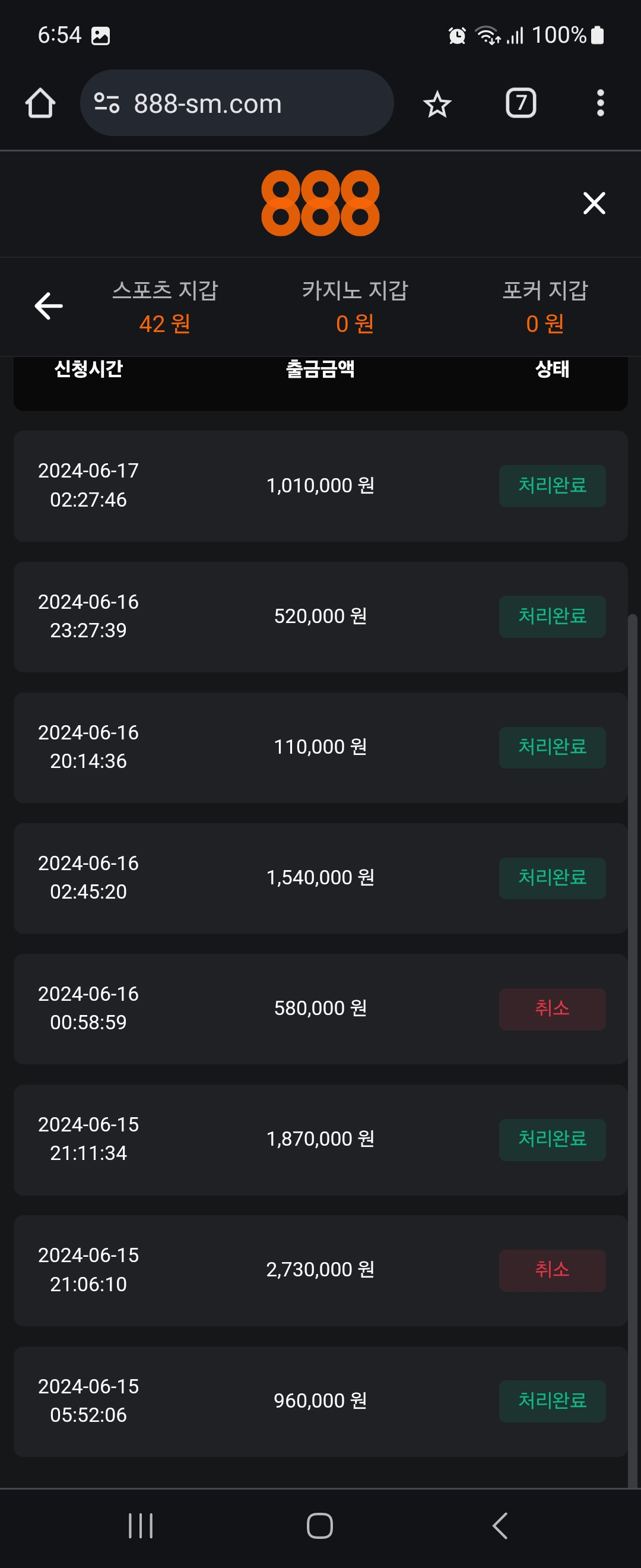Open the 1,870,000 원 withdrawal row

320,1139
